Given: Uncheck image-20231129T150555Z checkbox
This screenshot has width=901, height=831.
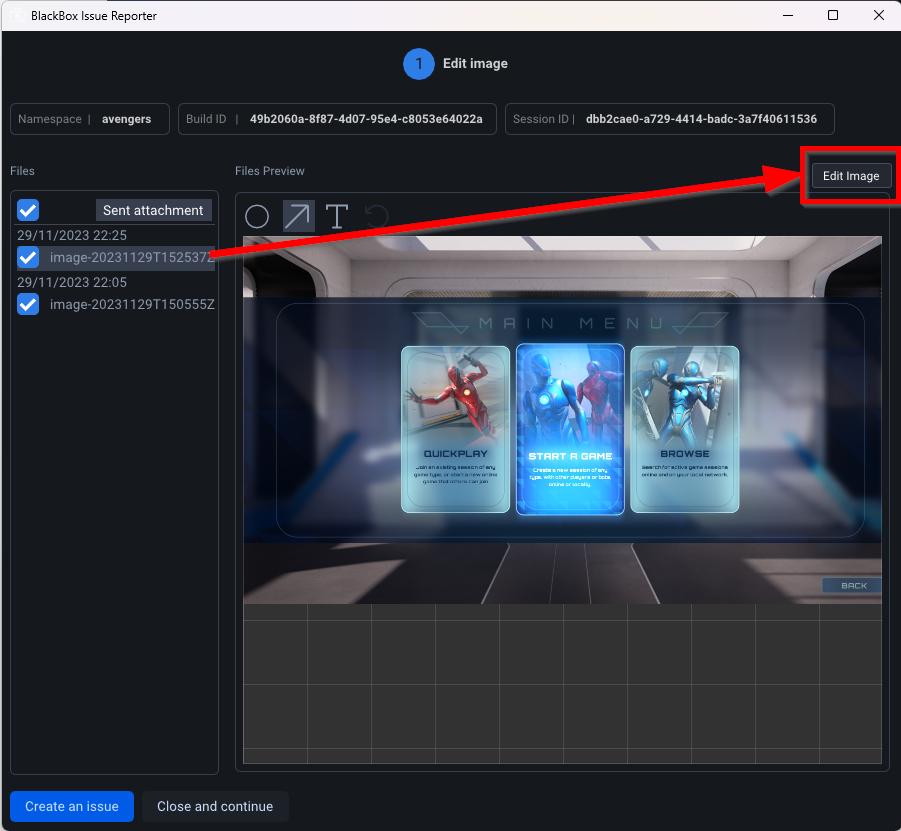Looking at the screenshot, I should coord(28,305).
